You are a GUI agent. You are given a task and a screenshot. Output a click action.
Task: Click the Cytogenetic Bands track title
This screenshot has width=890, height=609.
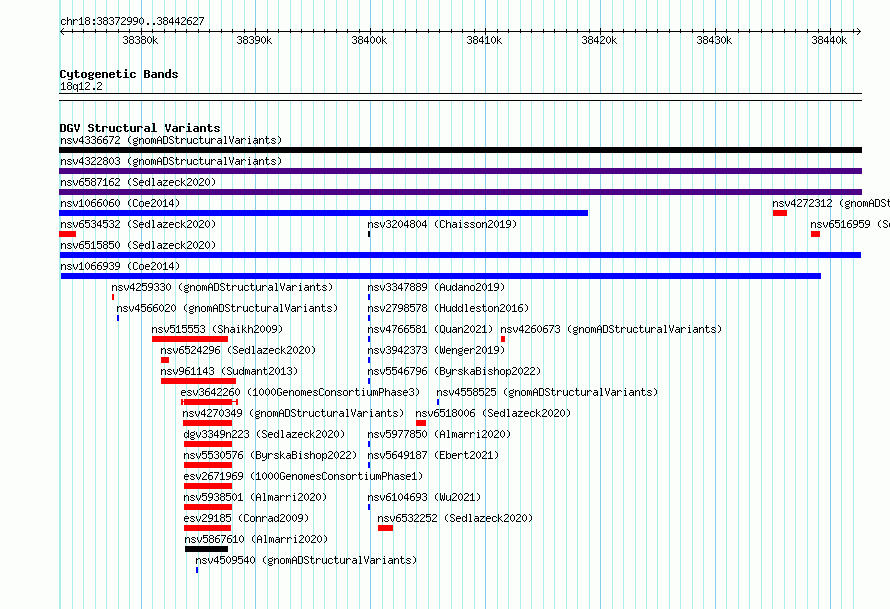[x=119, y=74]
